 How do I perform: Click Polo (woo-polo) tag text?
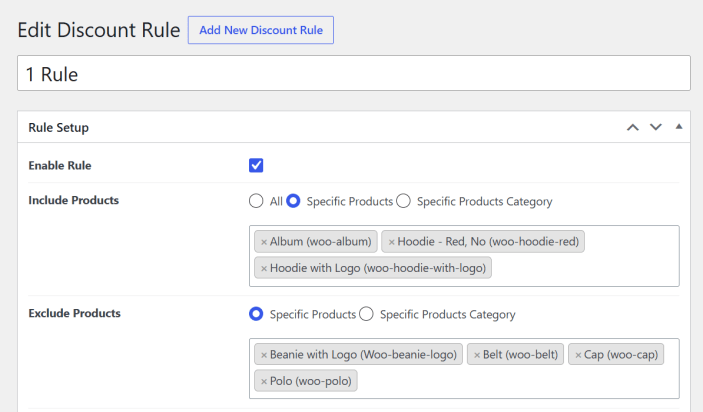click(311, 381)
